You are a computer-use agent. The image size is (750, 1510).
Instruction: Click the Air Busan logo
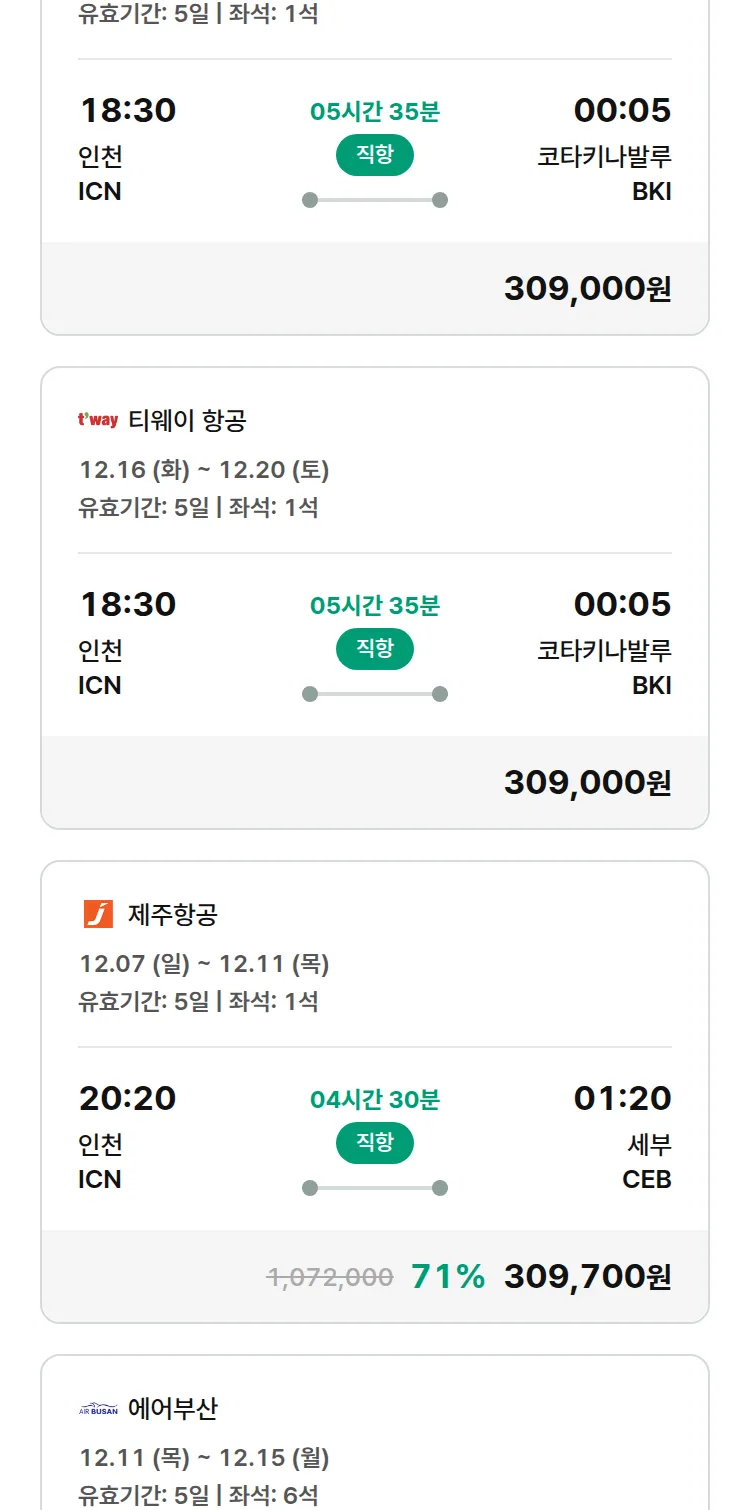[x=98, y=1409]
